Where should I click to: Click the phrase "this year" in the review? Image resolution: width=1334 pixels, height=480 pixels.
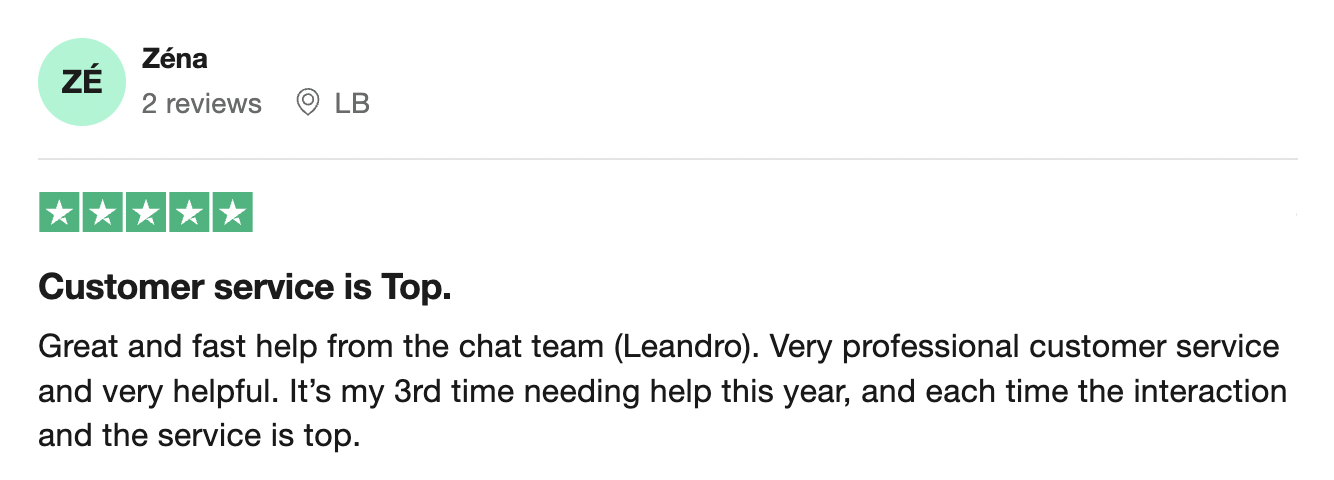(x=783, y=392)
